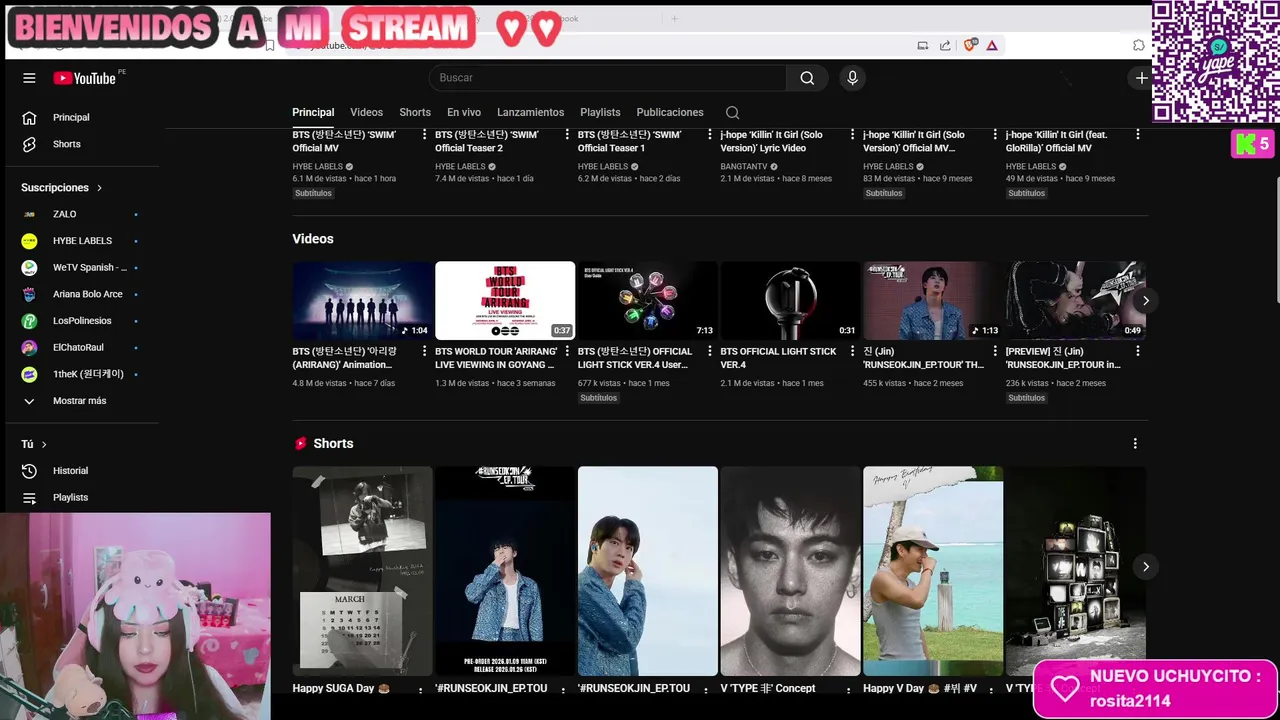Open Brave Shields lion icon
Viewport: 1280px width, 720px height.
969,45
